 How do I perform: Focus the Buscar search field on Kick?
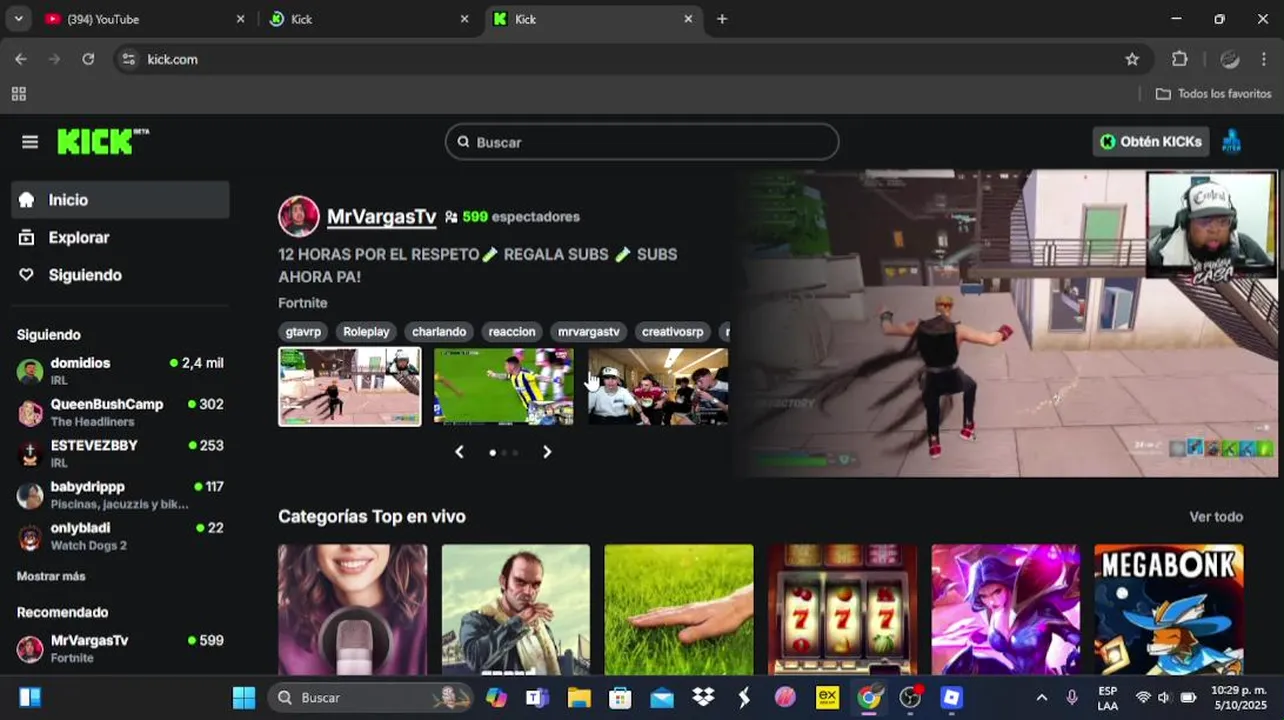click(642, 142)
